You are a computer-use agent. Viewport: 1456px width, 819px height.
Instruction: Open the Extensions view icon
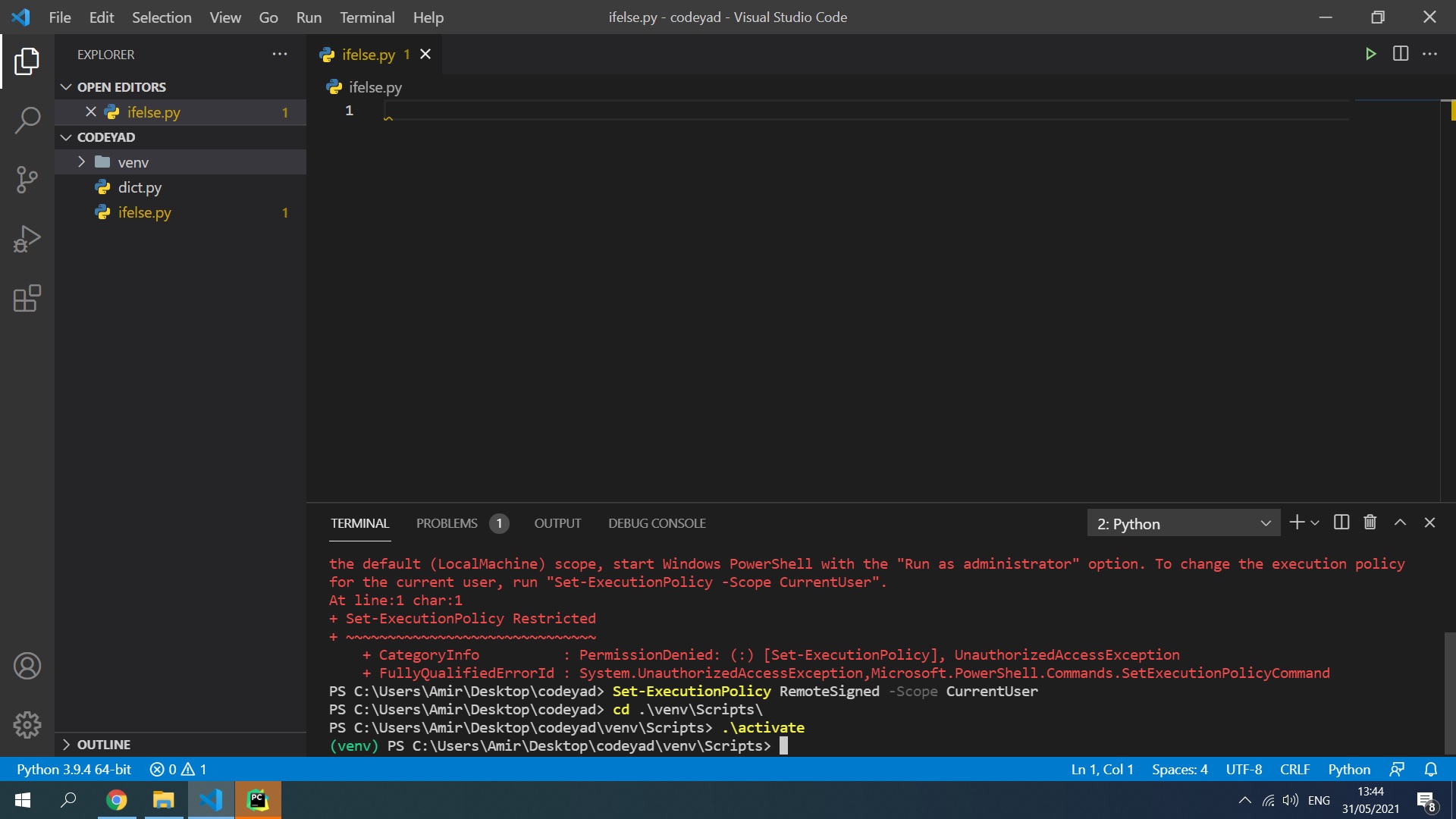pos(27,298)
